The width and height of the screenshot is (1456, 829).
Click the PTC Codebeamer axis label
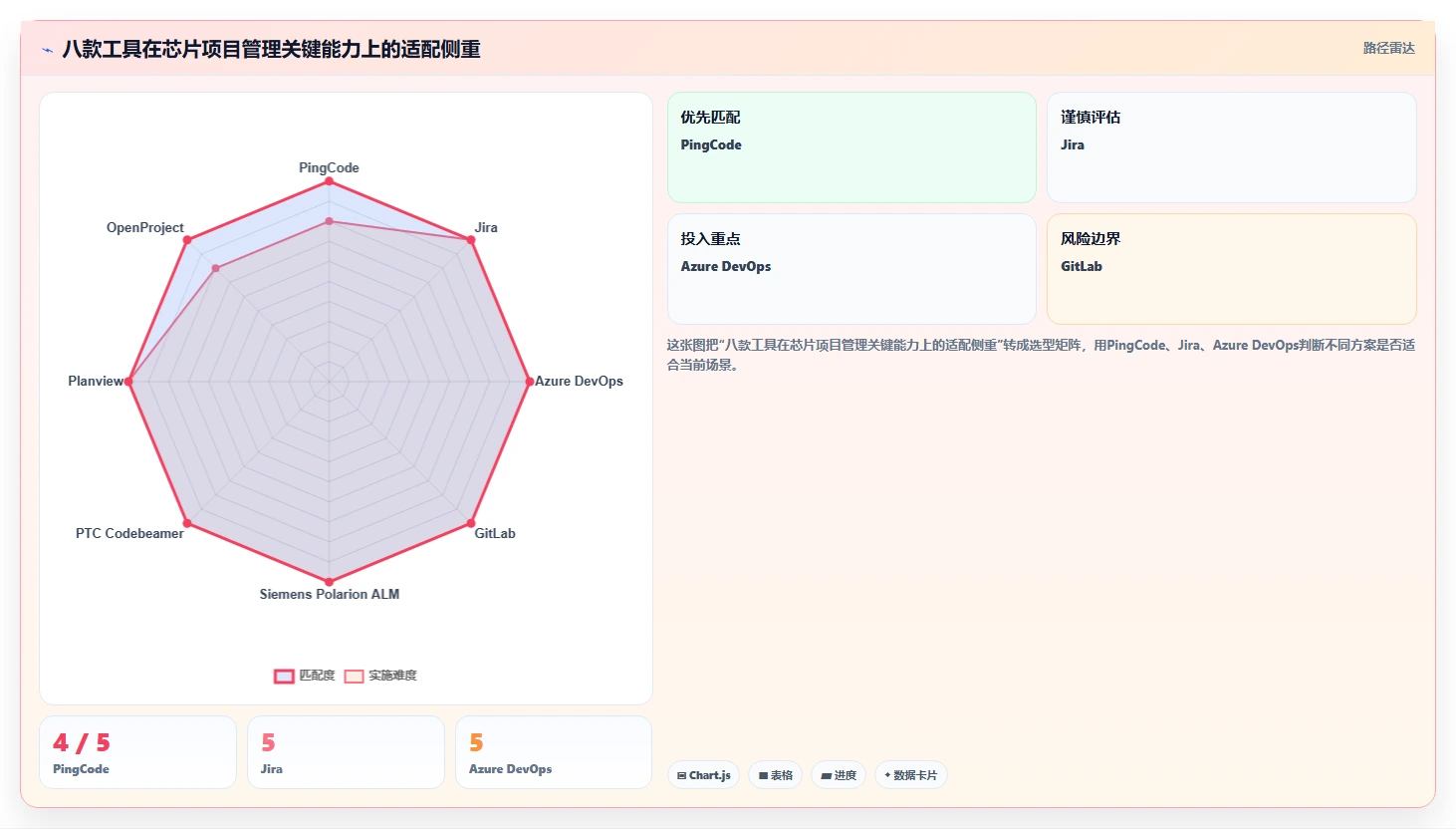click(129, 533)
